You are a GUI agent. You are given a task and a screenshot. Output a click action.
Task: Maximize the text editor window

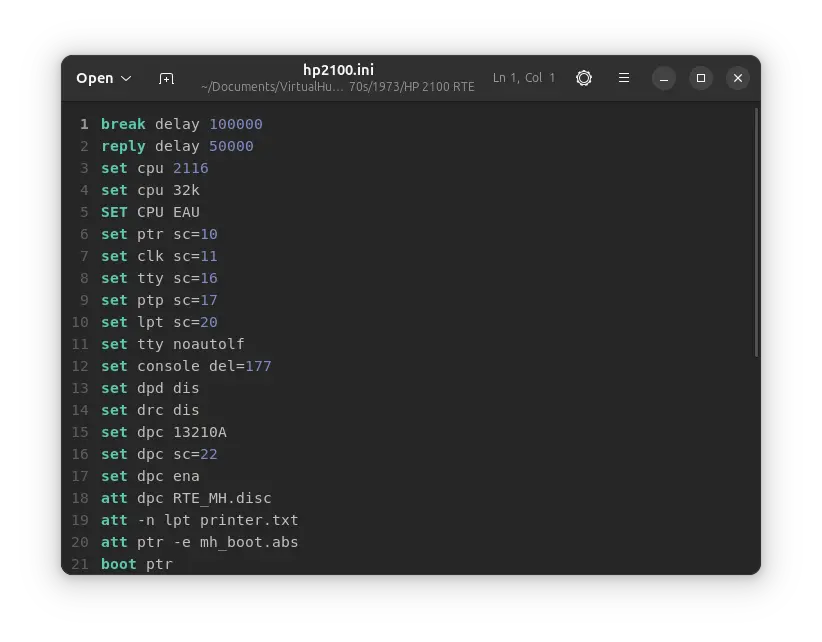click(x=701, y=78)
